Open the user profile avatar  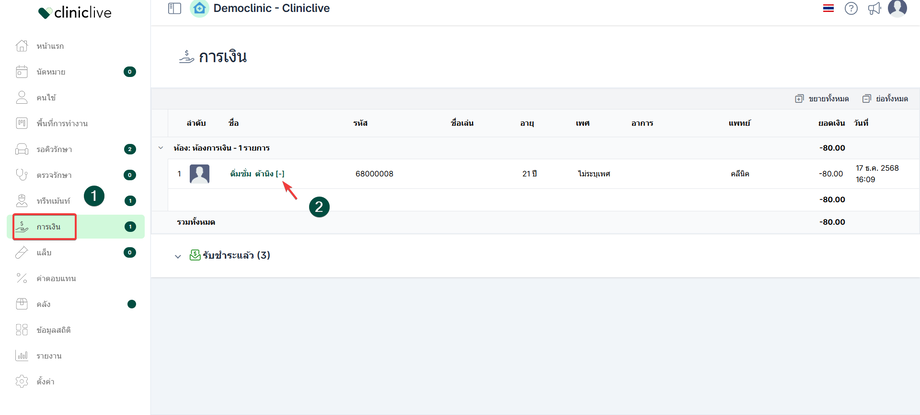point(897,8)
